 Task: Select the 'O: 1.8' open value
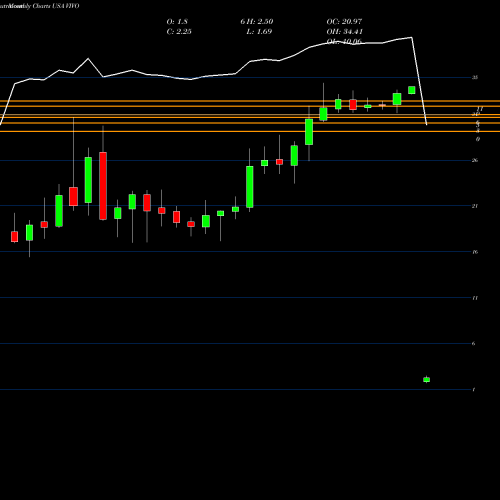(177, 22)
